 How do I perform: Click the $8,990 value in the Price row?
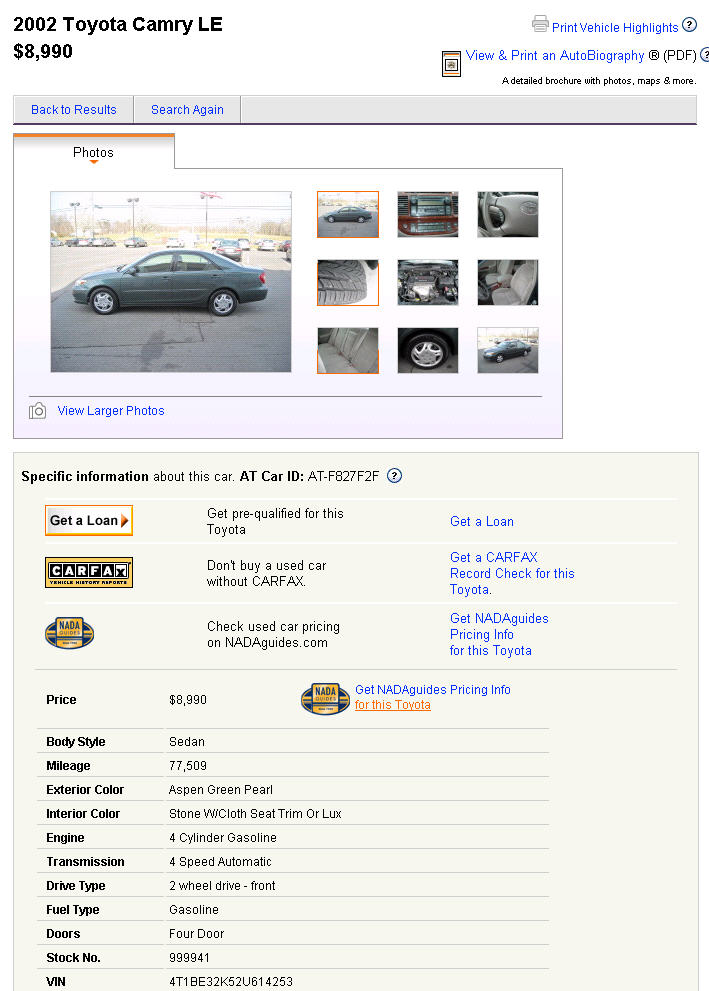(188, 700)
